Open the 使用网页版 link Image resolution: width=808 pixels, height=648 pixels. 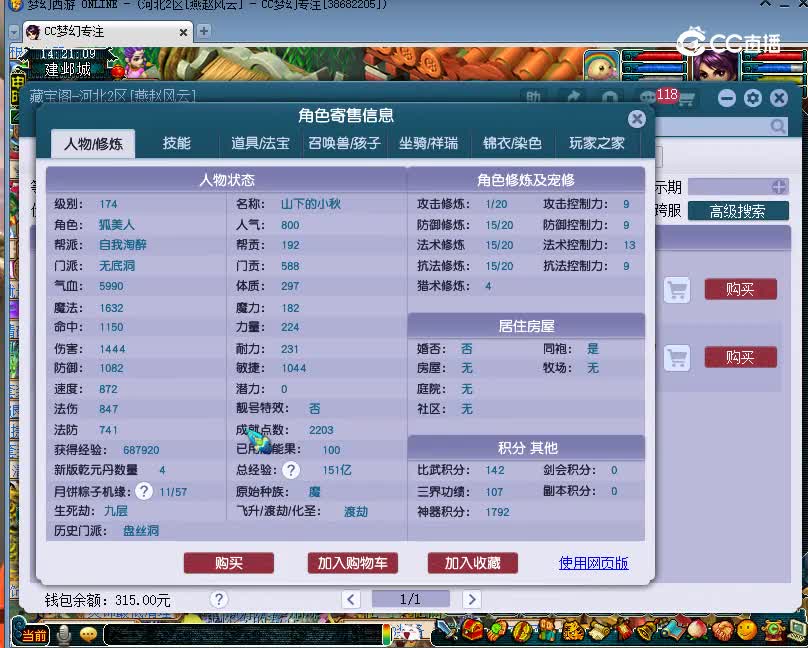(x=594, y=563)
